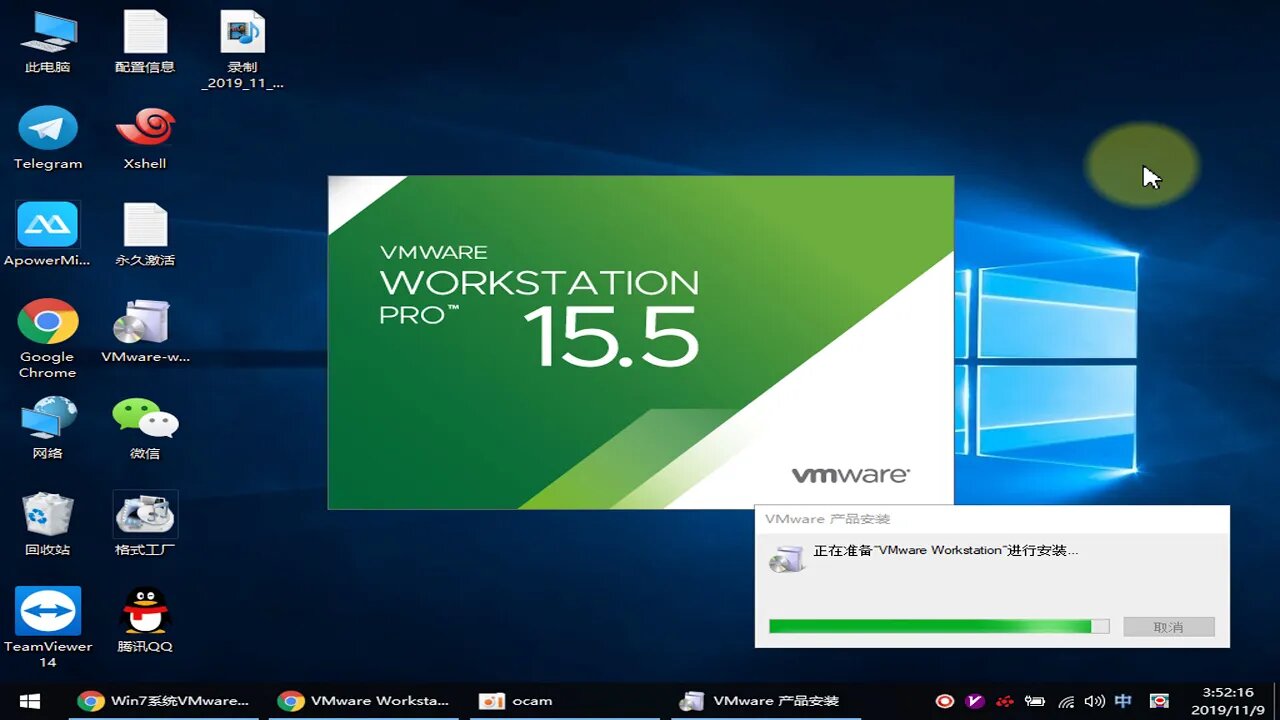Click the installer disc icon in dialog

pyautogui.click(x=787, y=559)
